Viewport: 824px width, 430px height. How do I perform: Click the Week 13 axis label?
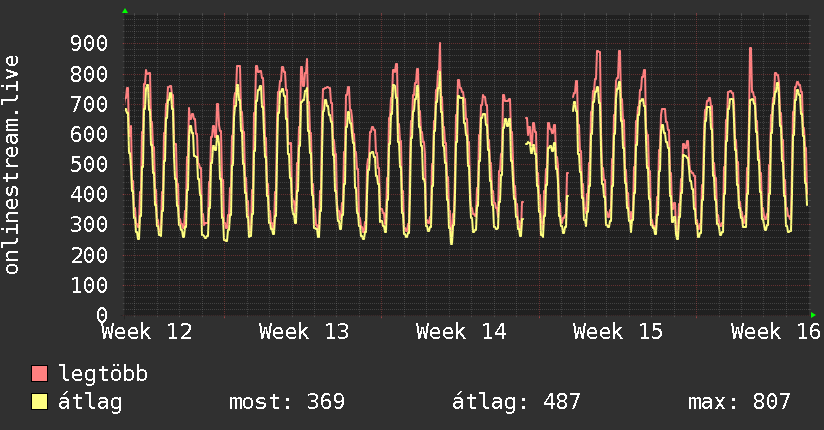point(304,332)
